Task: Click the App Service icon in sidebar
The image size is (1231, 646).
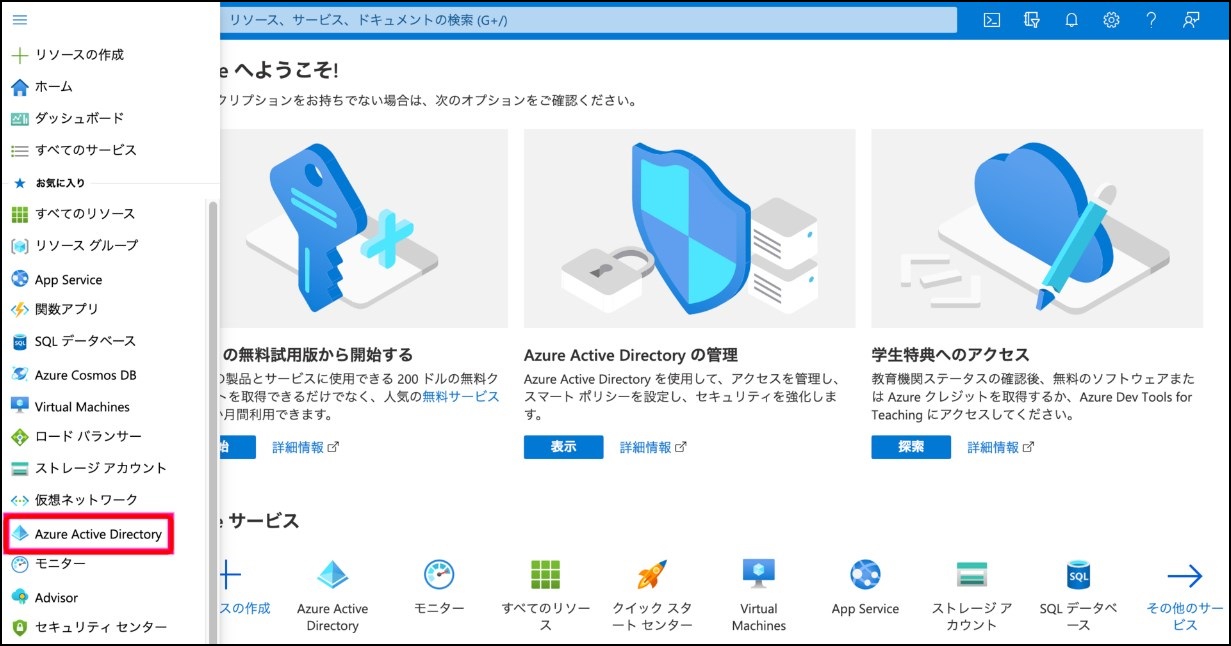Action: [19, 279]
